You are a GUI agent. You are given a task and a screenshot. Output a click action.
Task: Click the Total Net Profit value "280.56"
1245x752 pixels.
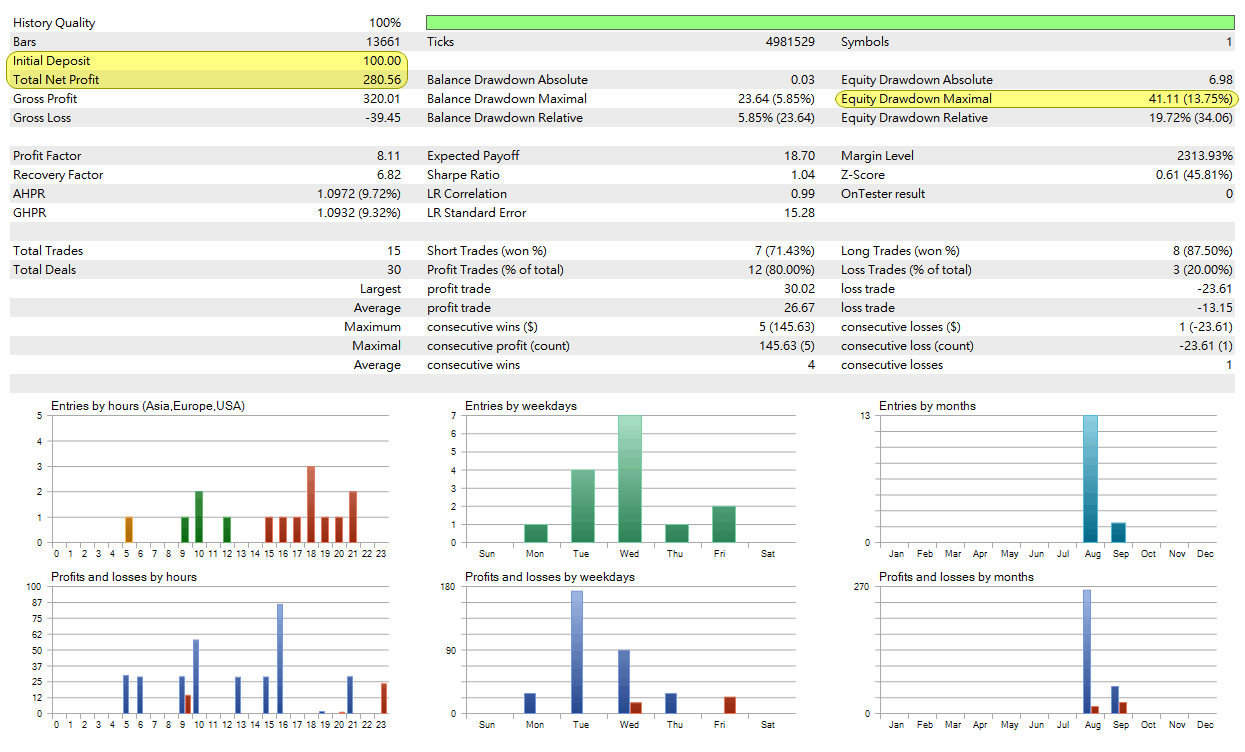tap(382, 80)
